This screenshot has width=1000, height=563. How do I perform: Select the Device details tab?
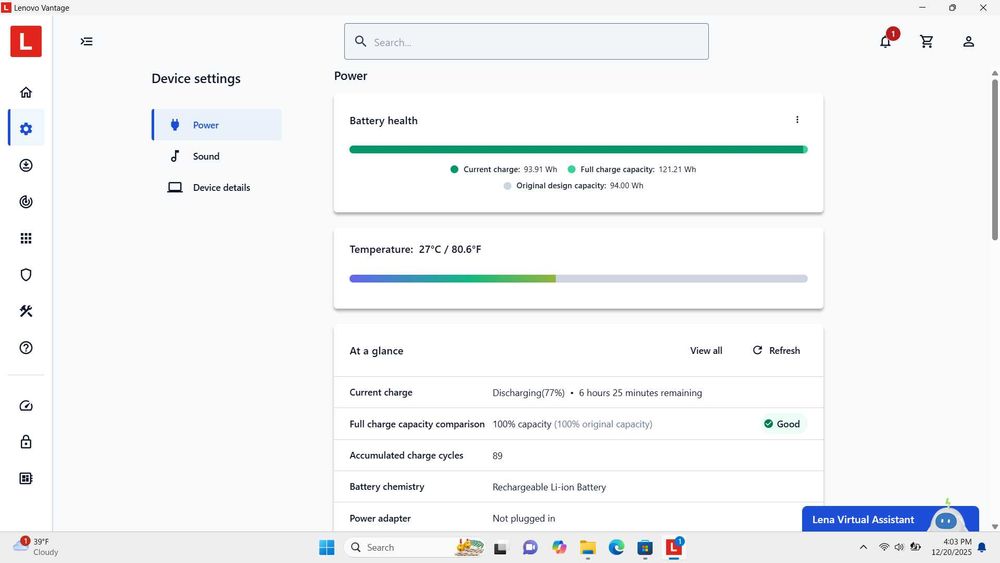coord(217,187)
